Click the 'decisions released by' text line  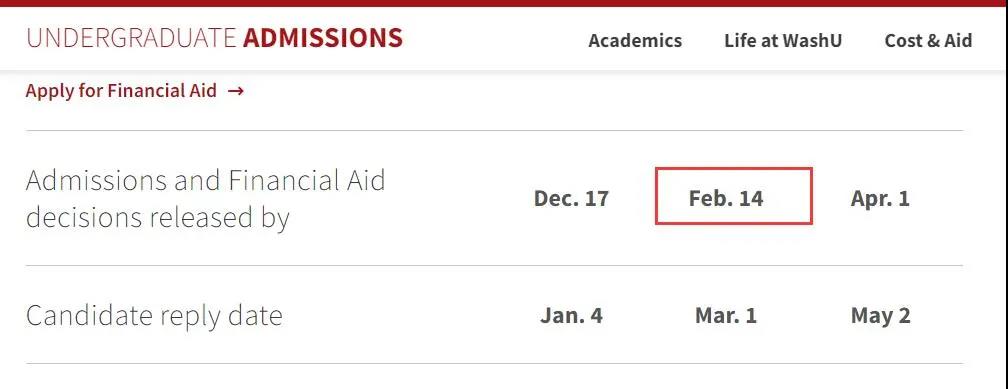point(158,217)
